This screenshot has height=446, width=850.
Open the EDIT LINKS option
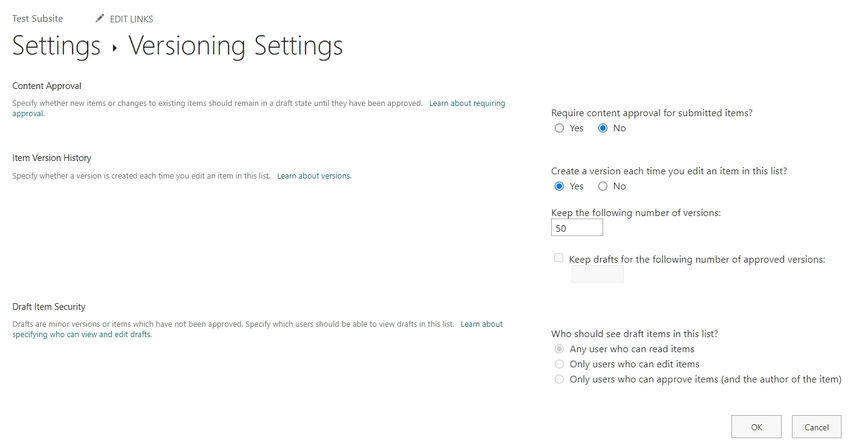(131, 19)
